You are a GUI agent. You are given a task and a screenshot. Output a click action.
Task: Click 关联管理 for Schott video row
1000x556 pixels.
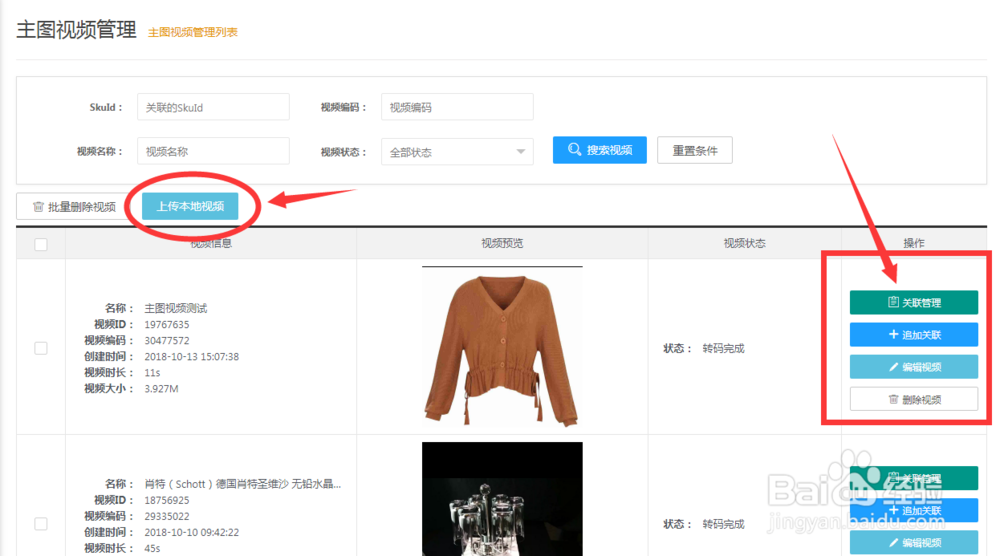tap(914, 478)
